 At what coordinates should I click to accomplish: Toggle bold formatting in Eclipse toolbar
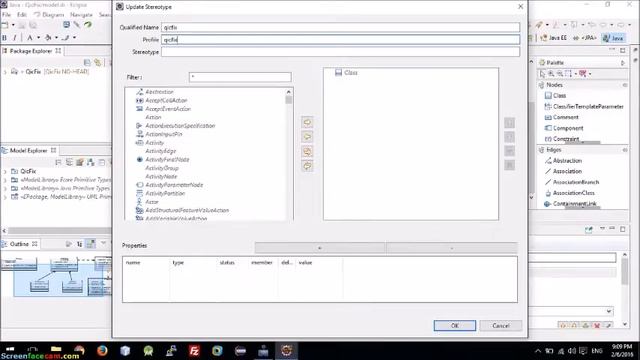(4, 38)
